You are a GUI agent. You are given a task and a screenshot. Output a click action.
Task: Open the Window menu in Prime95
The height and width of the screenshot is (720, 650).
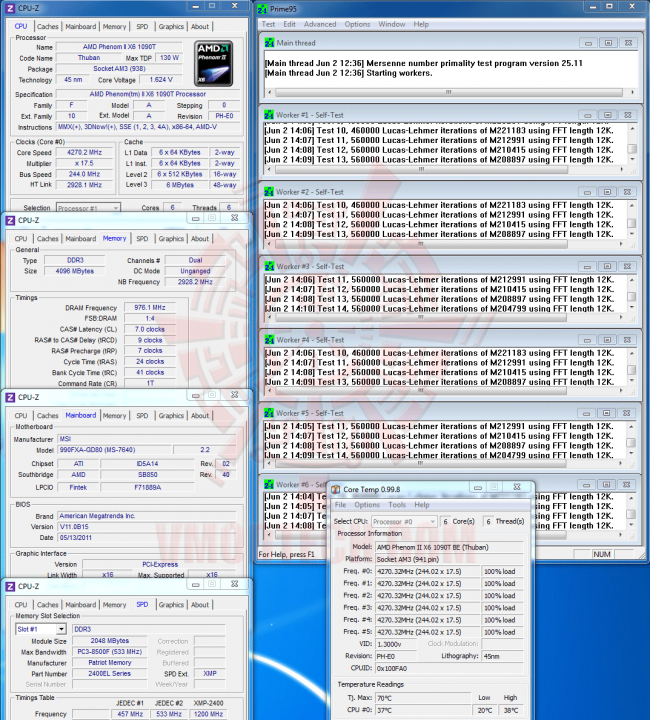click(392, 24)
